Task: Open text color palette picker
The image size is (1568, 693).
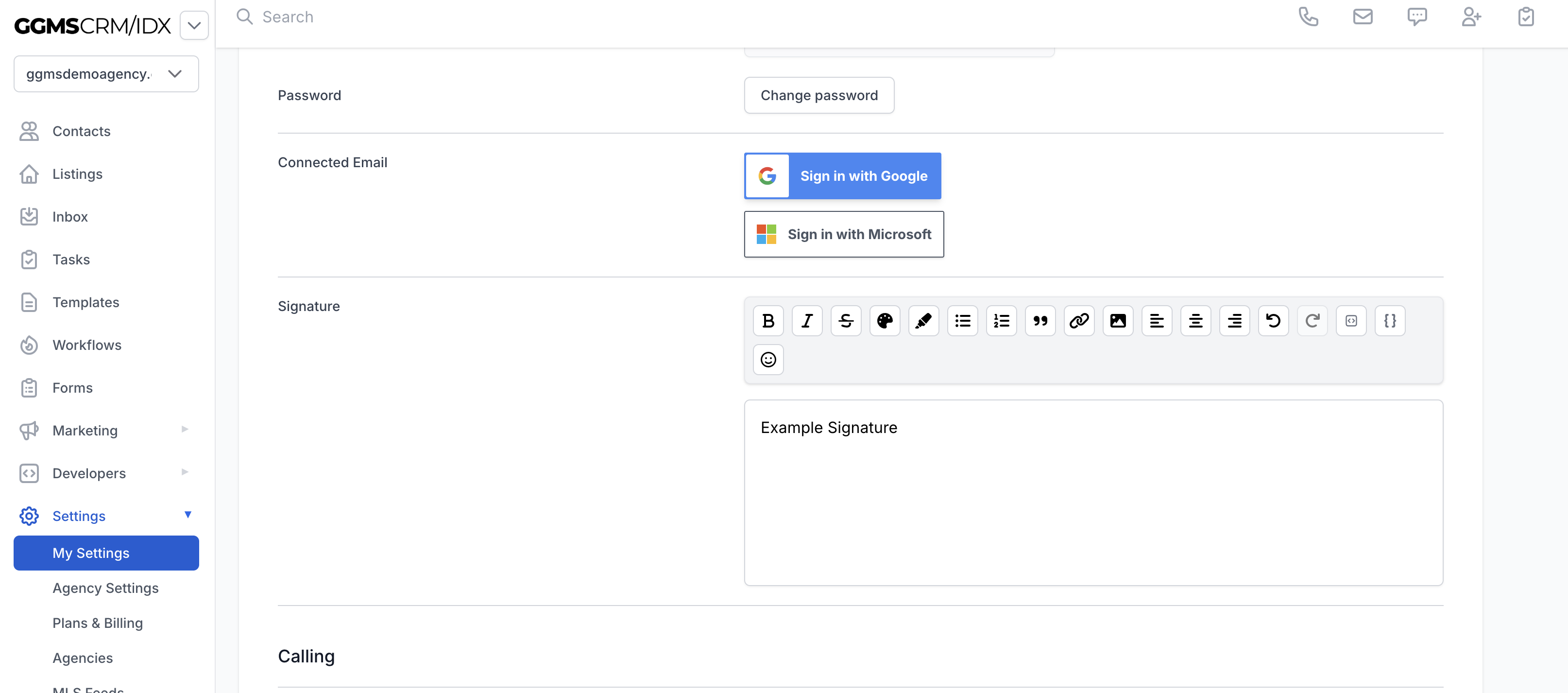Action: pyautogui.click(x=885, y=321)
